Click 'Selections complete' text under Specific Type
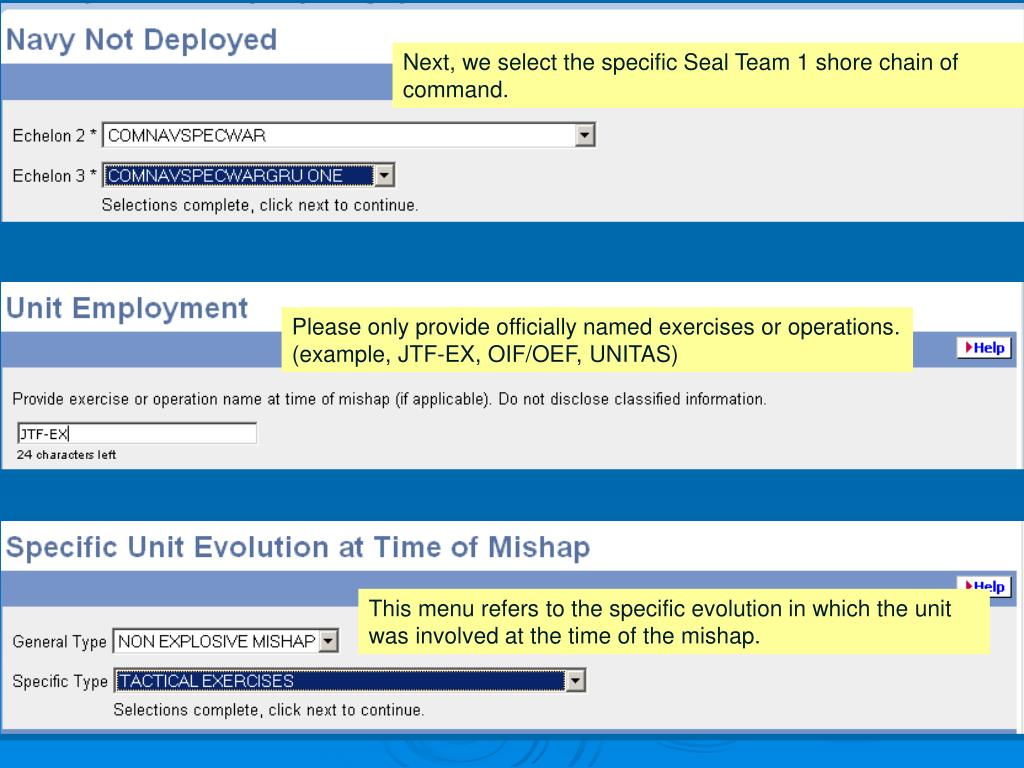 [268, 710]
